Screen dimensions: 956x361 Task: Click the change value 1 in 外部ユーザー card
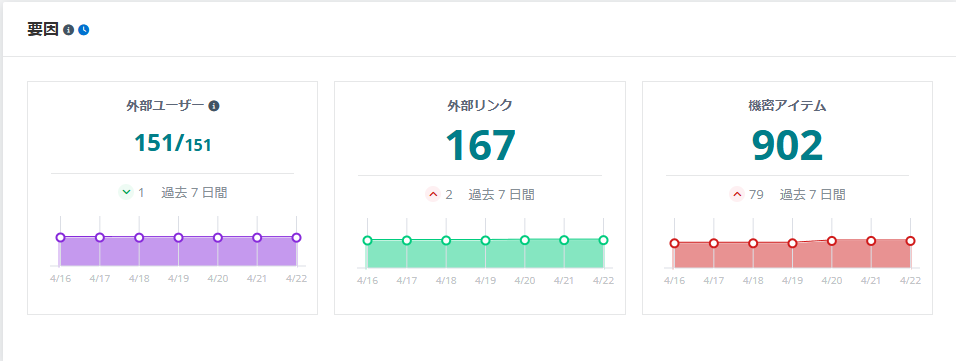tap(141, 193)
